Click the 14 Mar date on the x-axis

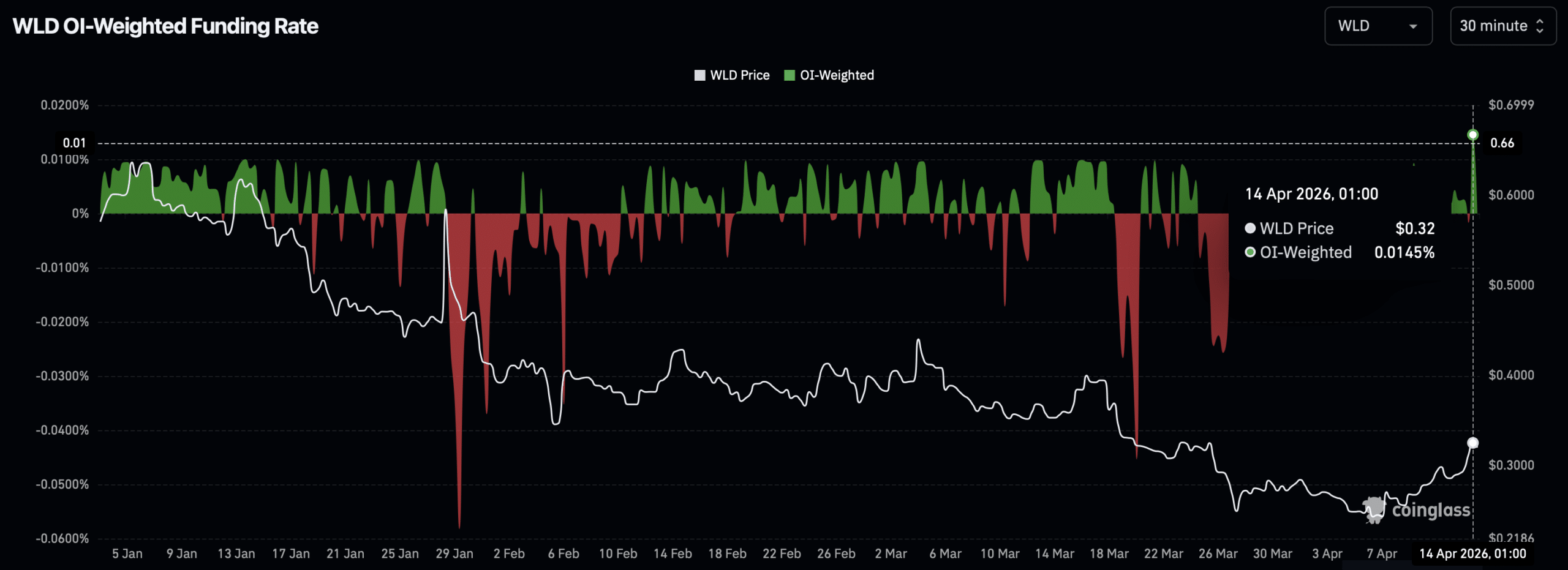tap(1055, 554)
